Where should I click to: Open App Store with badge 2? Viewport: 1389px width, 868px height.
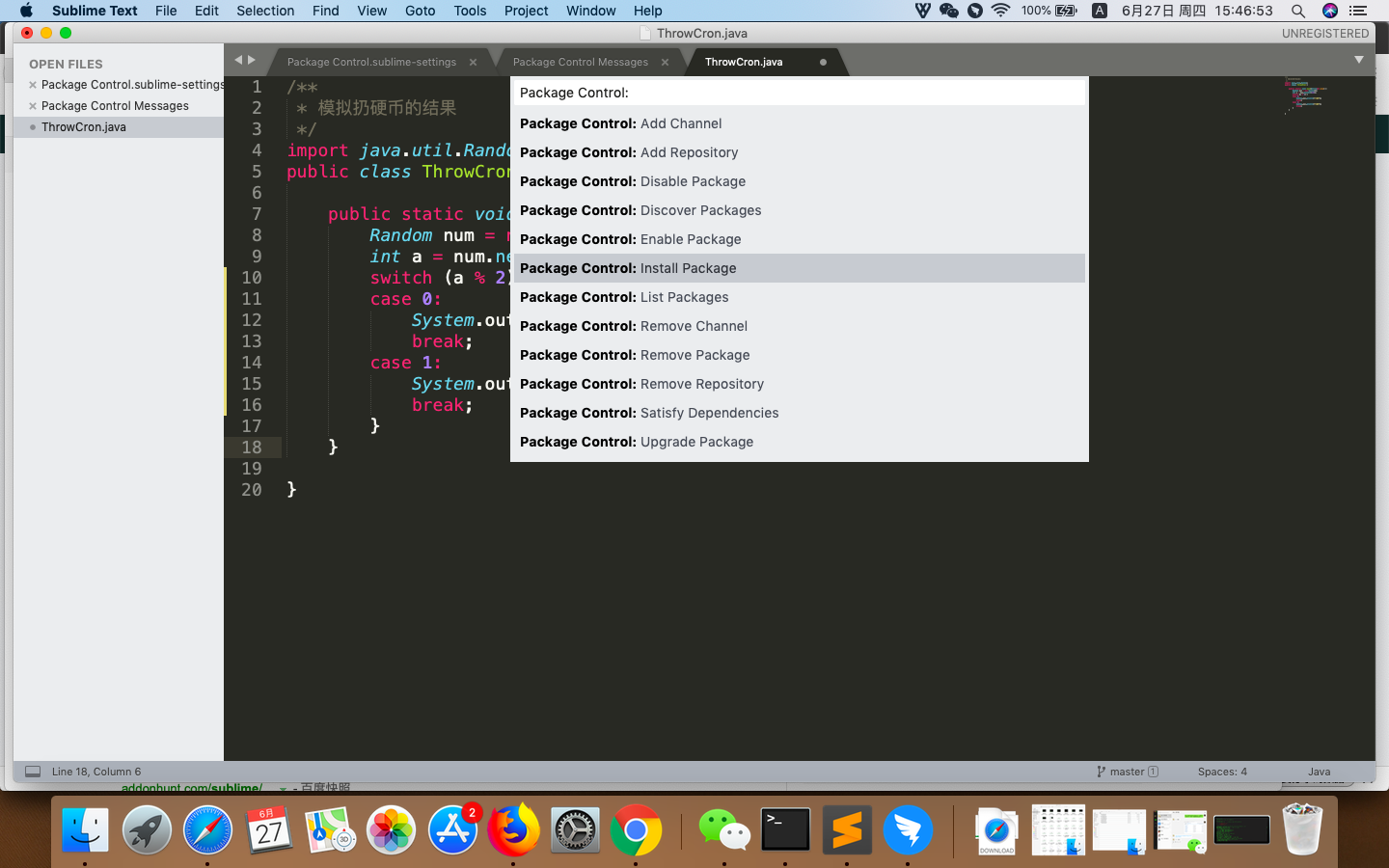[452, 829]
